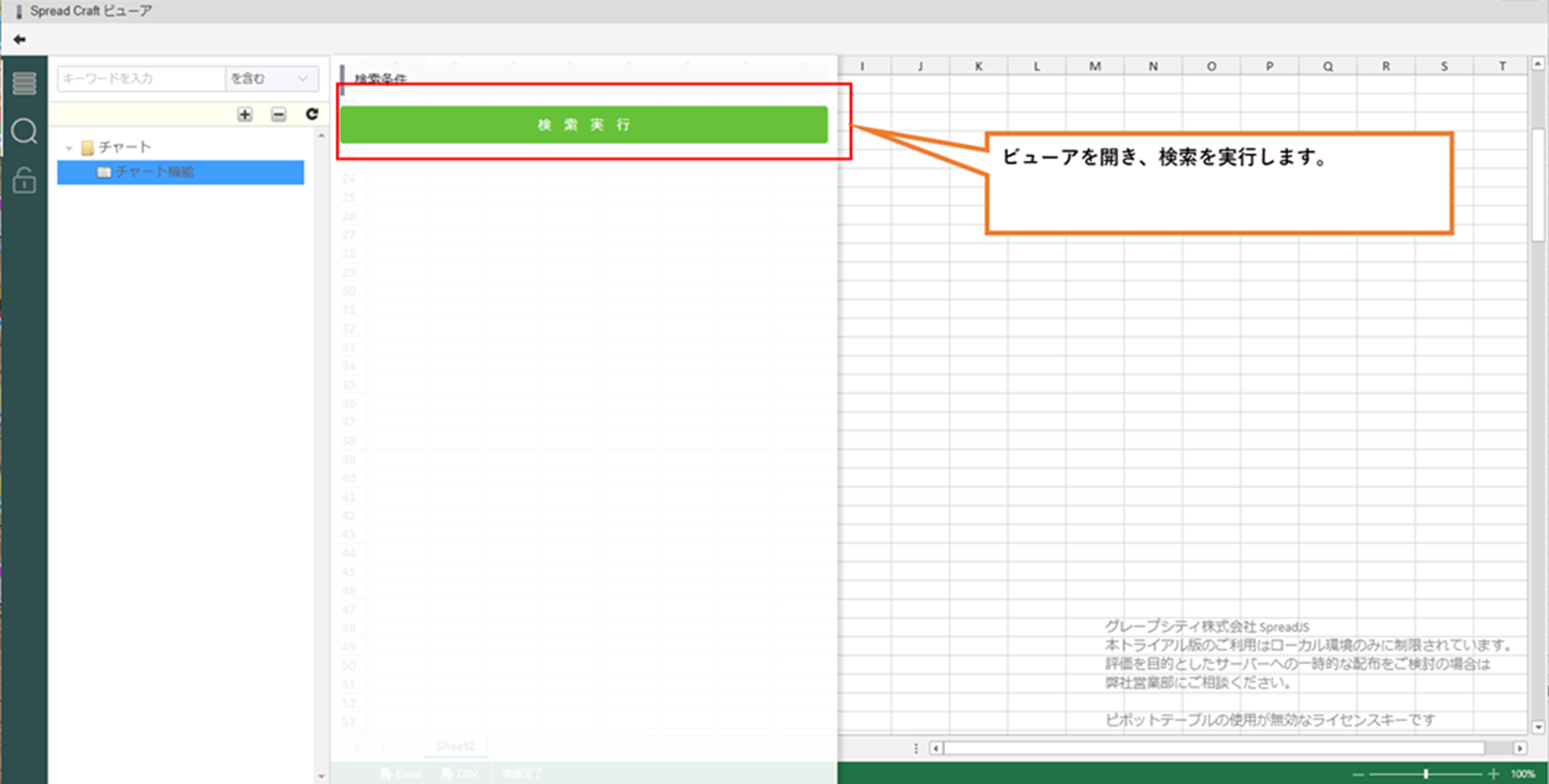The width and height of the screenshot is (1549, 784).
Task: Click the zoom out minus icon
Action: (1359, 774)
